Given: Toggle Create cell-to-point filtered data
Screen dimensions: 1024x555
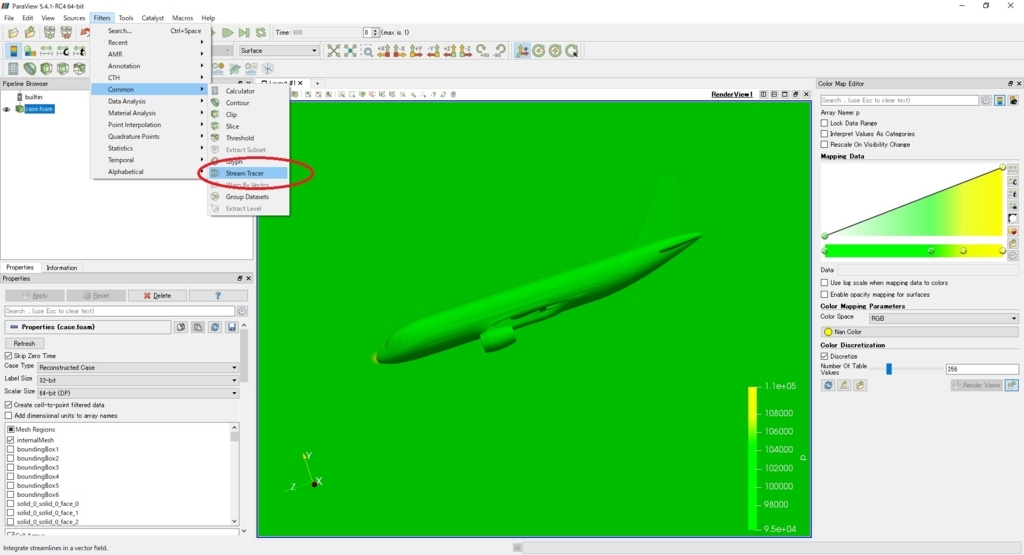Looking at the screenshot, I should (8, 405).
